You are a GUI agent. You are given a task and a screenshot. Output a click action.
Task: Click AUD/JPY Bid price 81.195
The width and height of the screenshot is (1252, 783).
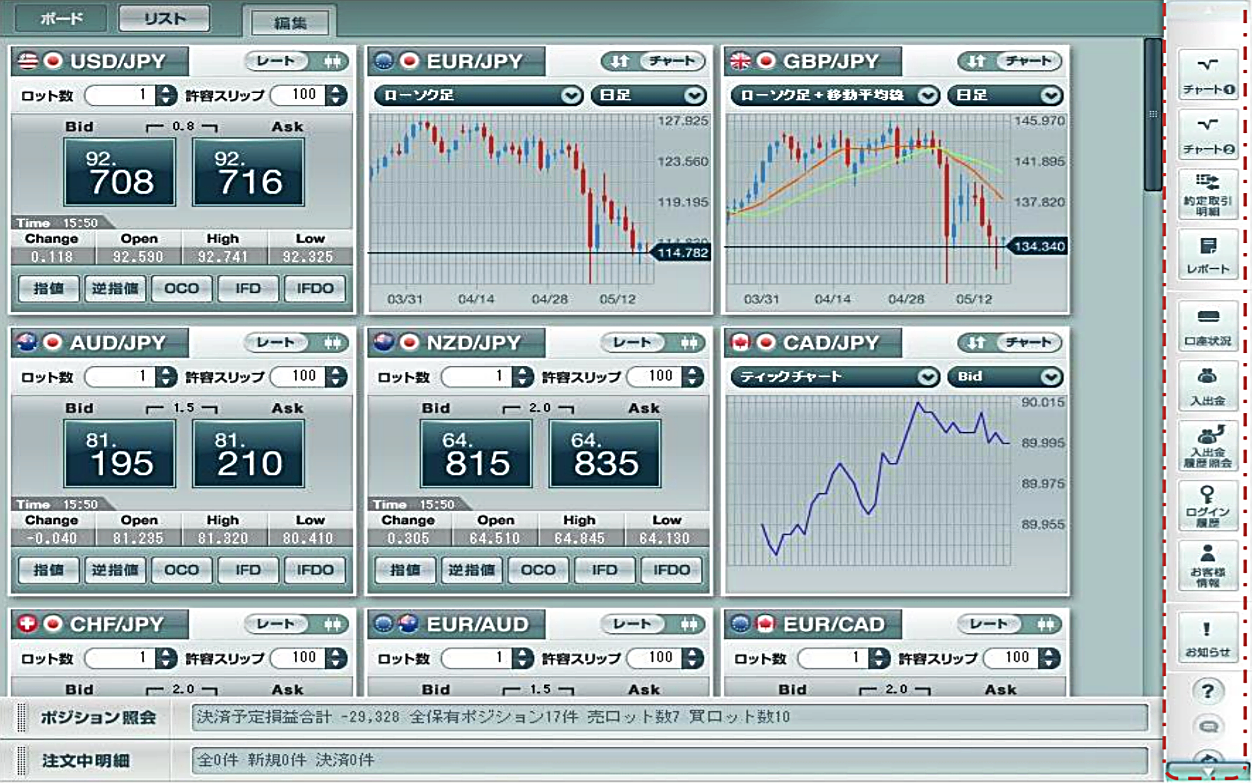tap(120, 454)
